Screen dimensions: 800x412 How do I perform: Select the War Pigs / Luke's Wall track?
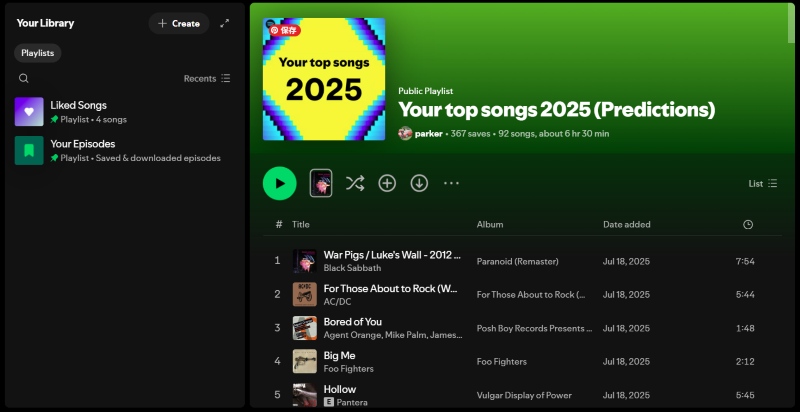392,255
